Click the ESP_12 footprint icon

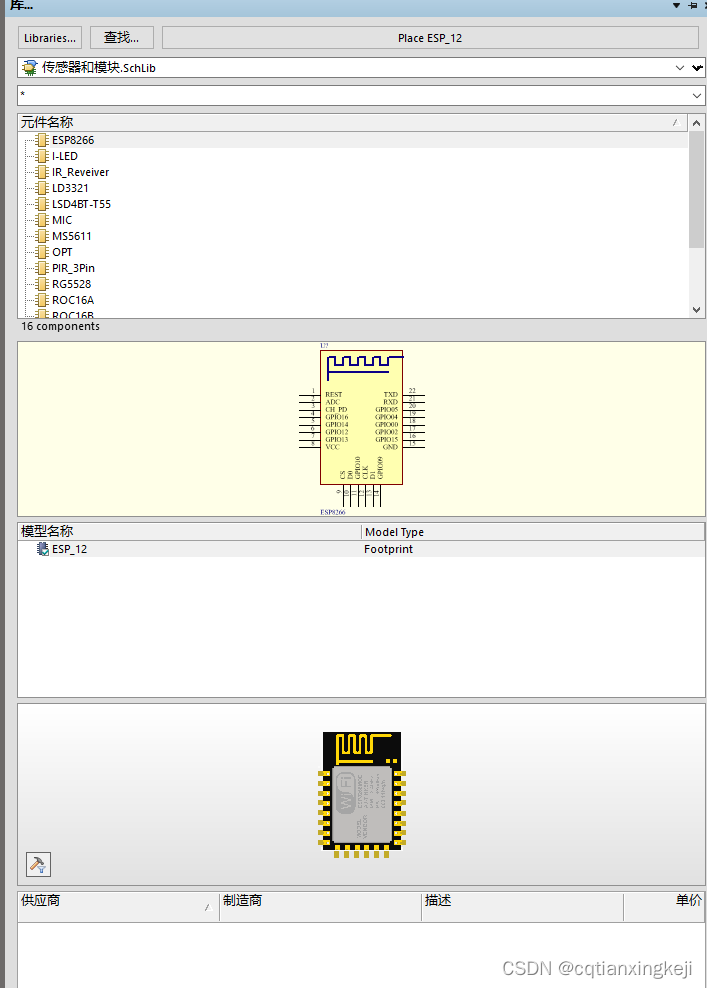click(43, 549)
